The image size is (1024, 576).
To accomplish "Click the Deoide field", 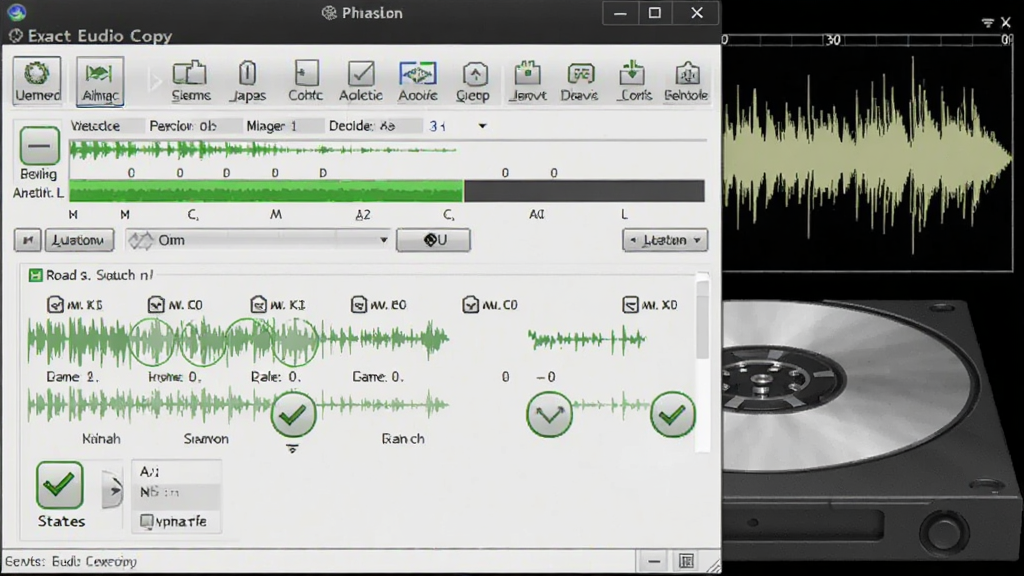I will 374,126.
